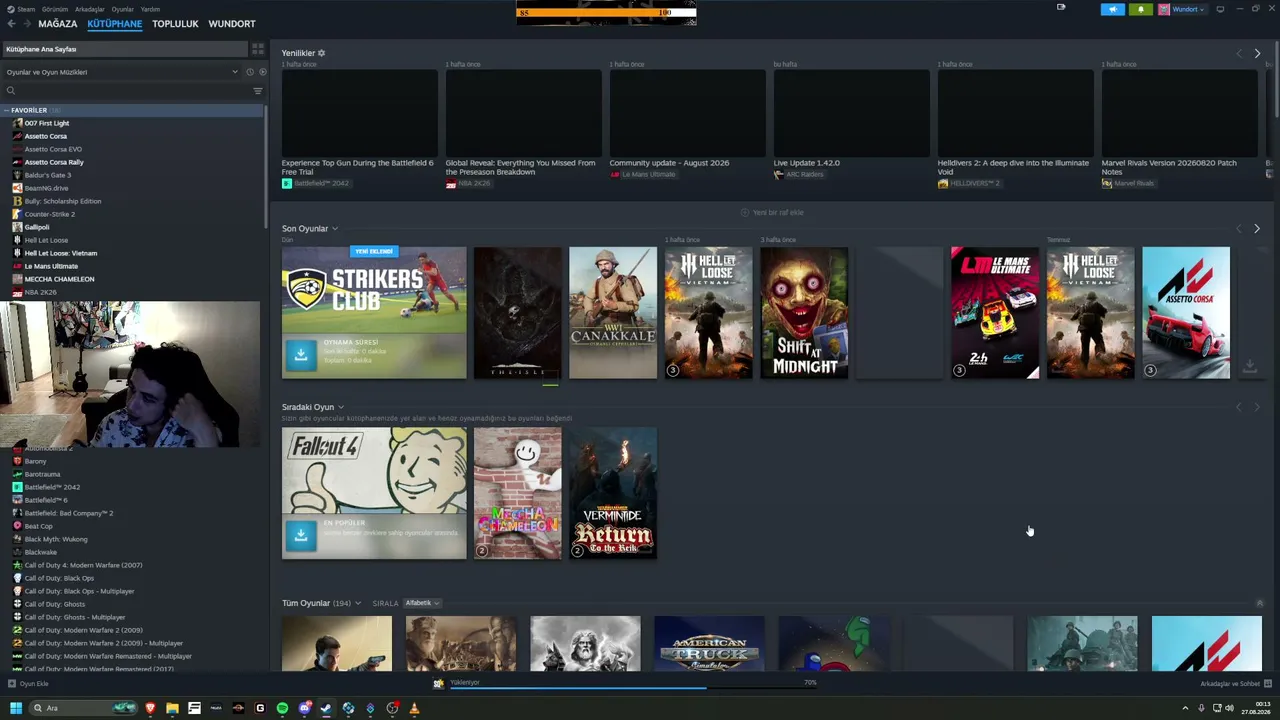Select Counter-Strike 2 in favorites list
Screen dimensions: 1280x720
[50, 214]
